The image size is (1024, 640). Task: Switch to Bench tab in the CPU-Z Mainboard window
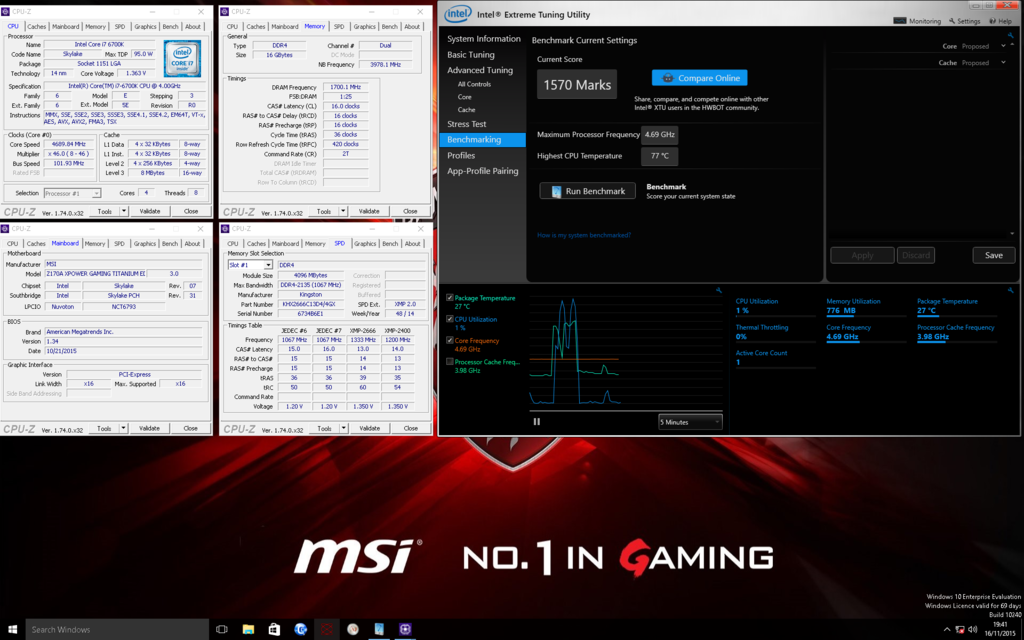(170, 244)
